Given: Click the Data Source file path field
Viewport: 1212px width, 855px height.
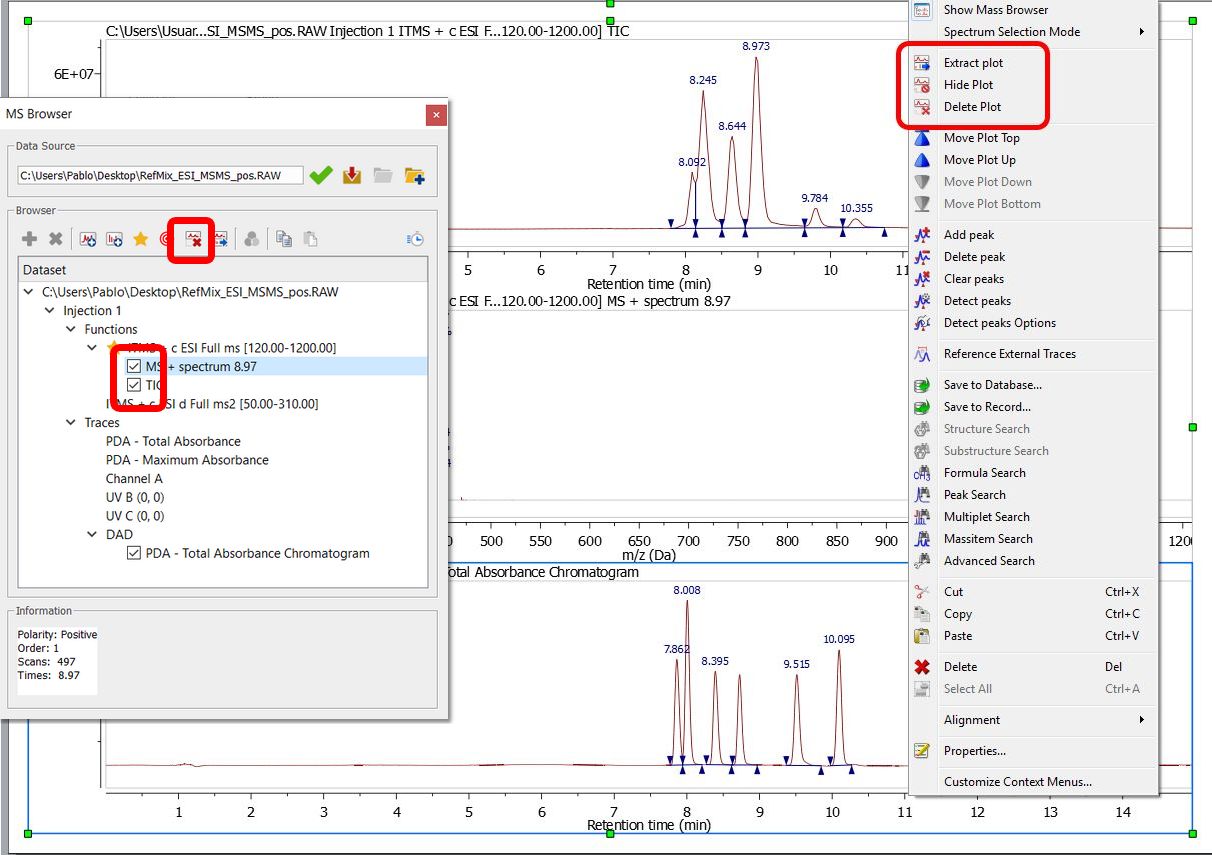Looking at the screenshot, I should click(160, 175).
